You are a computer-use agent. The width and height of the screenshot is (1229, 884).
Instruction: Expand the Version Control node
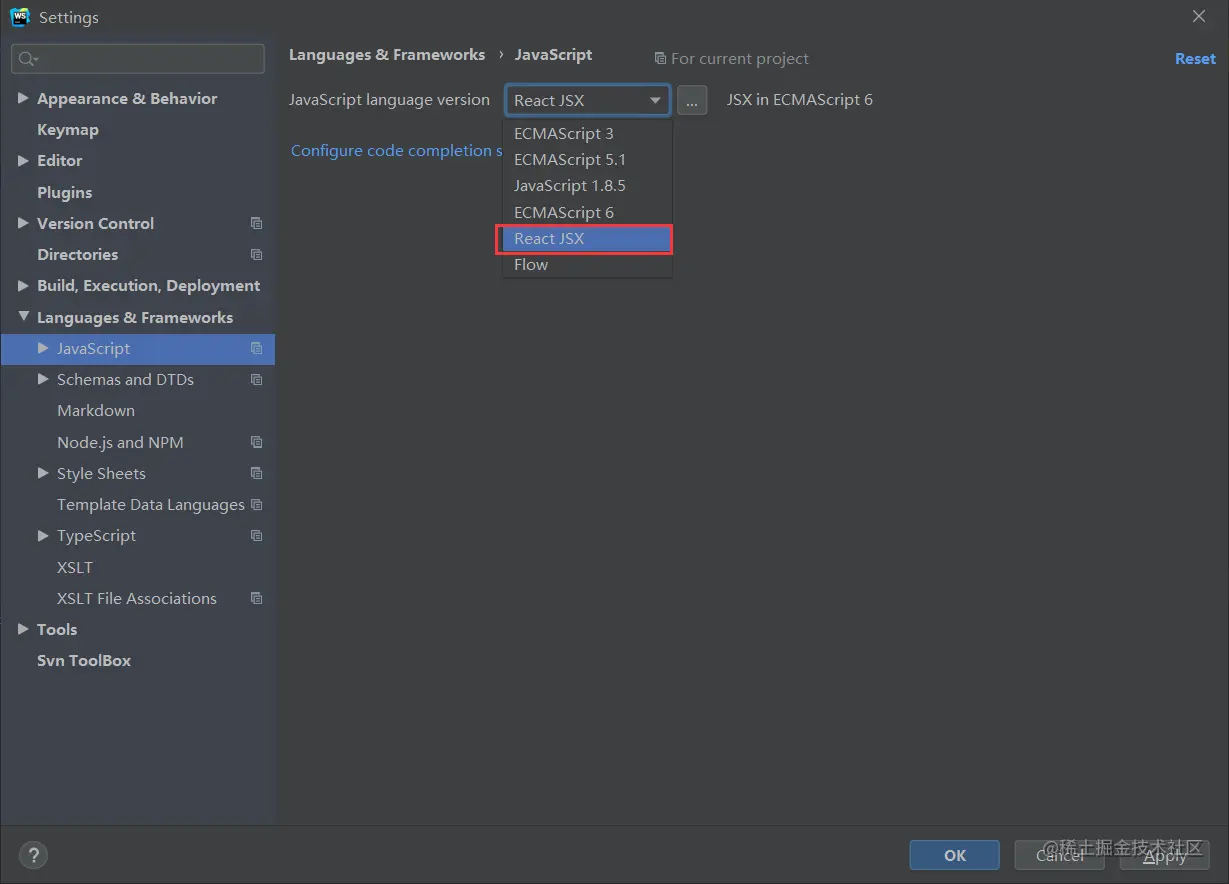point(23,223)
